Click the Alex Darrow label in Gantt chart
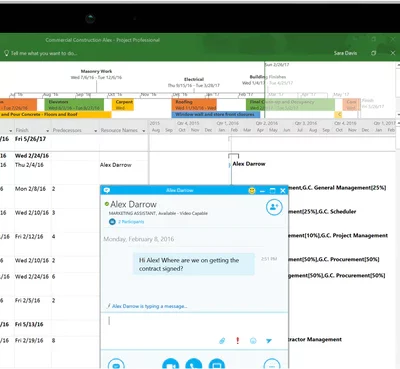400x369 pixels. (249, 164)
